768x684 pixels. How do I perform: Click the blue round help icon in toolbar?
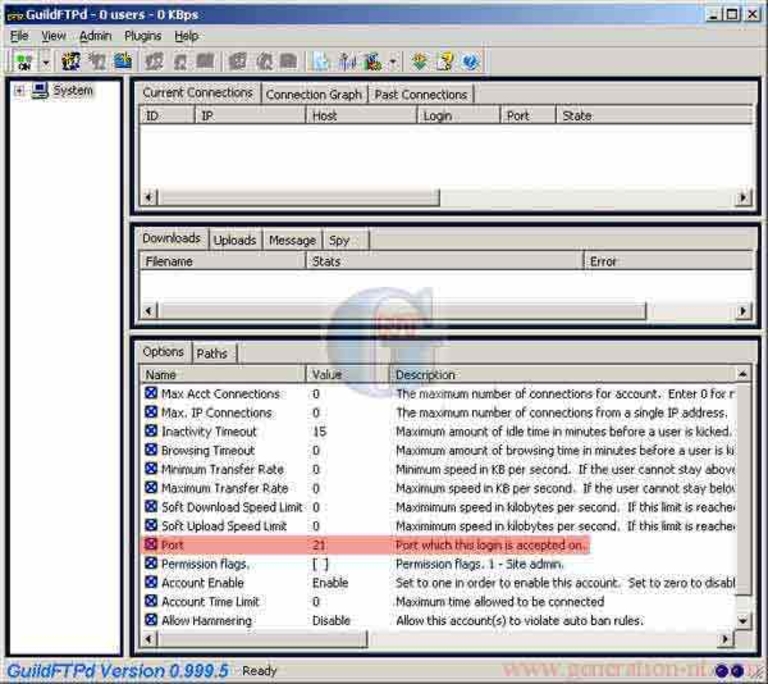click(470, 62)
